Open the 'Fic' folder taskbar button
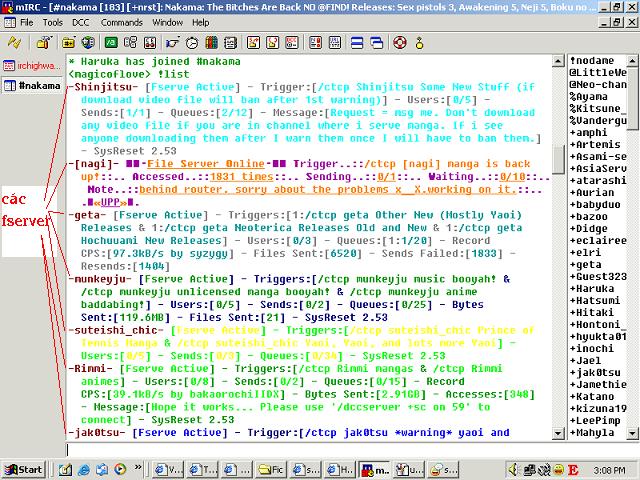Screen dimensions: 640x480 (x=271, y=470)
